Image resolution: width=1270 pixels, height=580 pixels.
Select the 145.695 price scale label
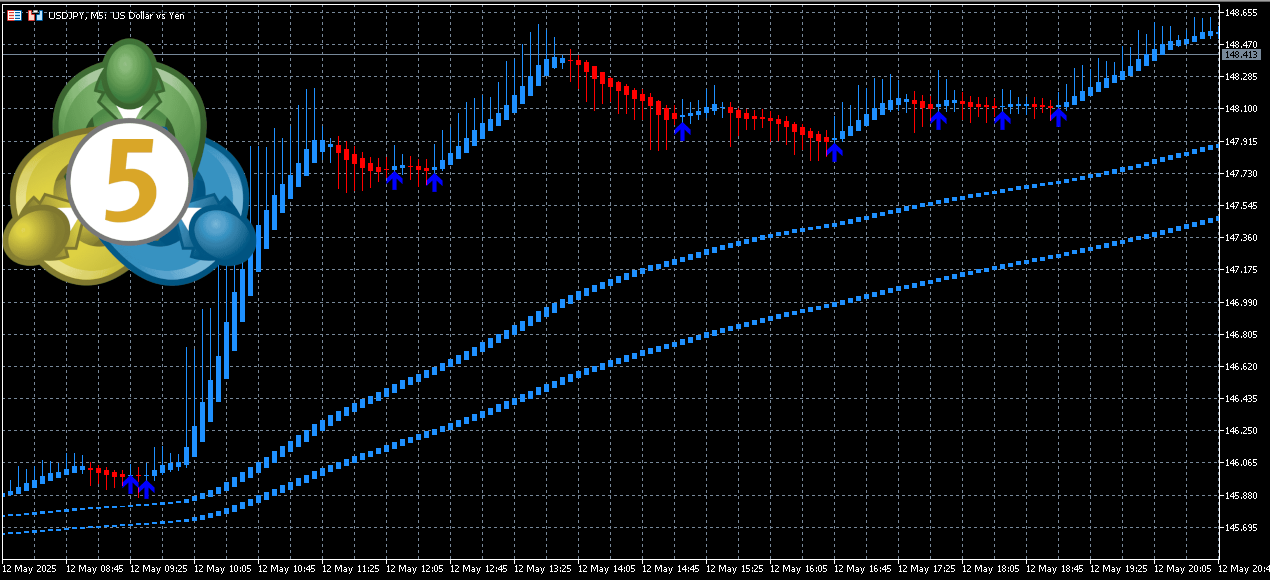[1241, 528]
